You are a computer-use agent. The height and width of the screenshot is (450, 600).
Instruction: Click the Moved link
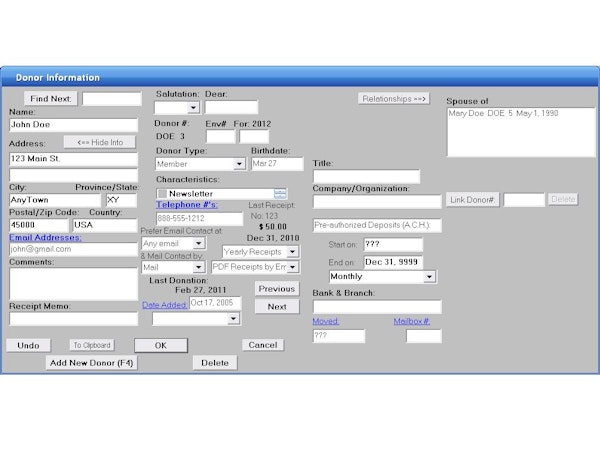(x=325, y=321)
